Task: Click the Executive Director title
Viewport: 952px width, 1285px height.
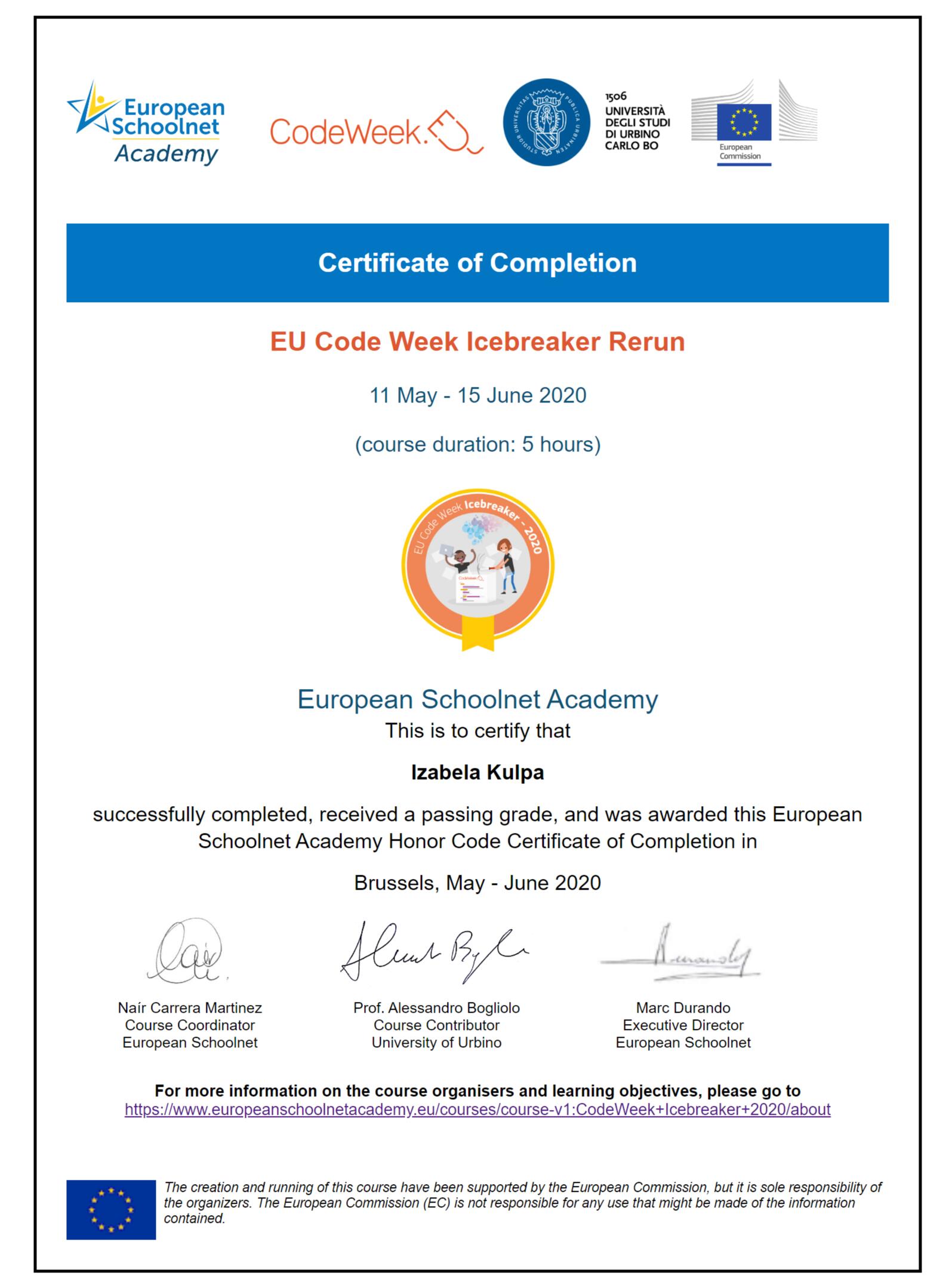Action: click(x=683, y=1025)
